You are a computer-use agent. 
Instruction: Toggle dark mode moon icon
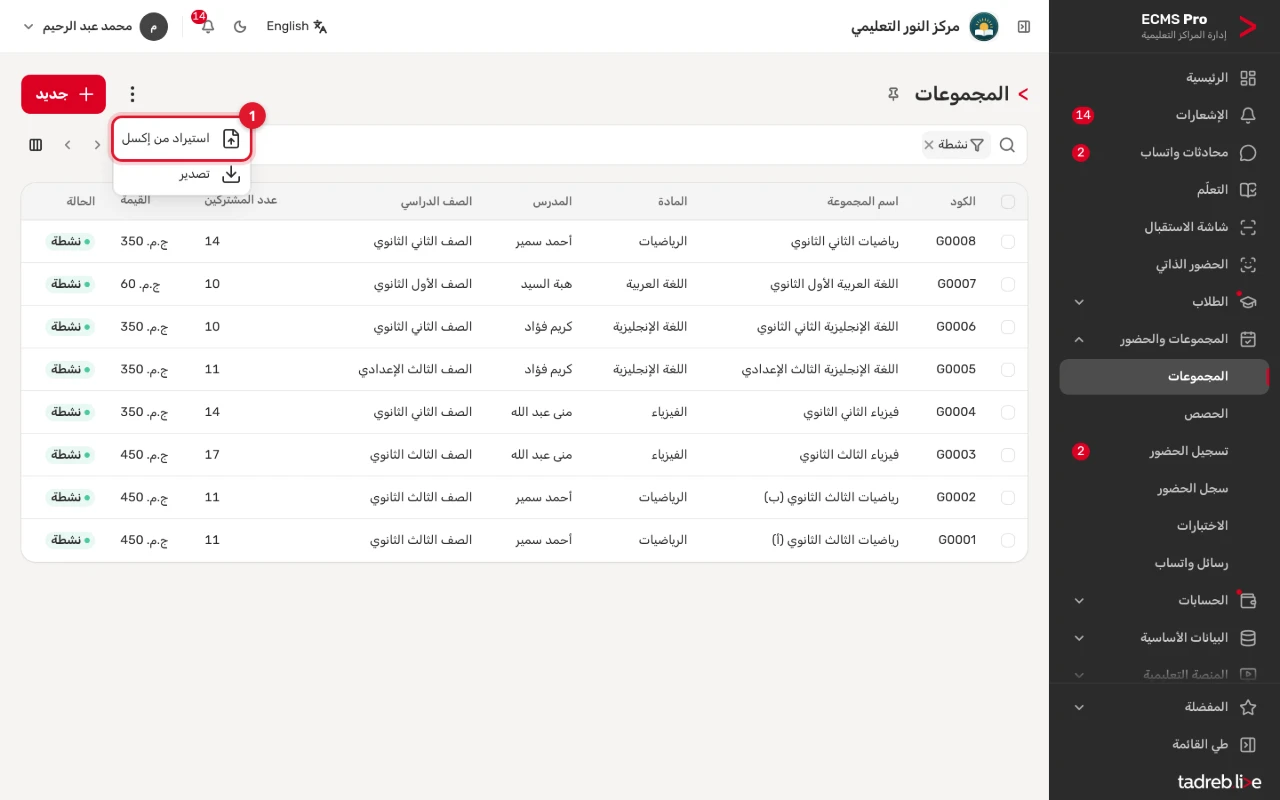pyautogui.click(x=240, y=27)
